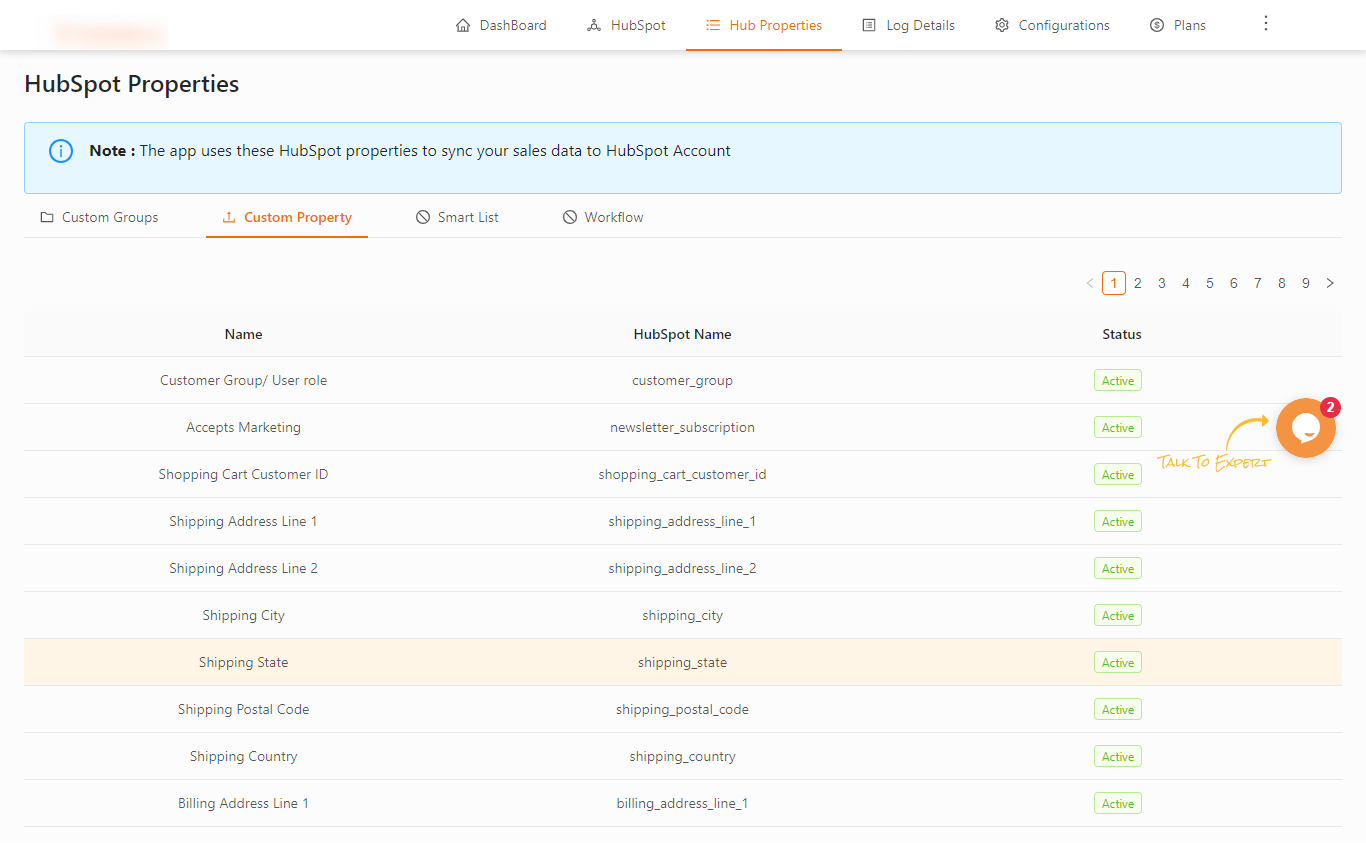Click the Shipping Address Line 1 name cell
This screenshot has height=843, width=1366.
[243, 521]
